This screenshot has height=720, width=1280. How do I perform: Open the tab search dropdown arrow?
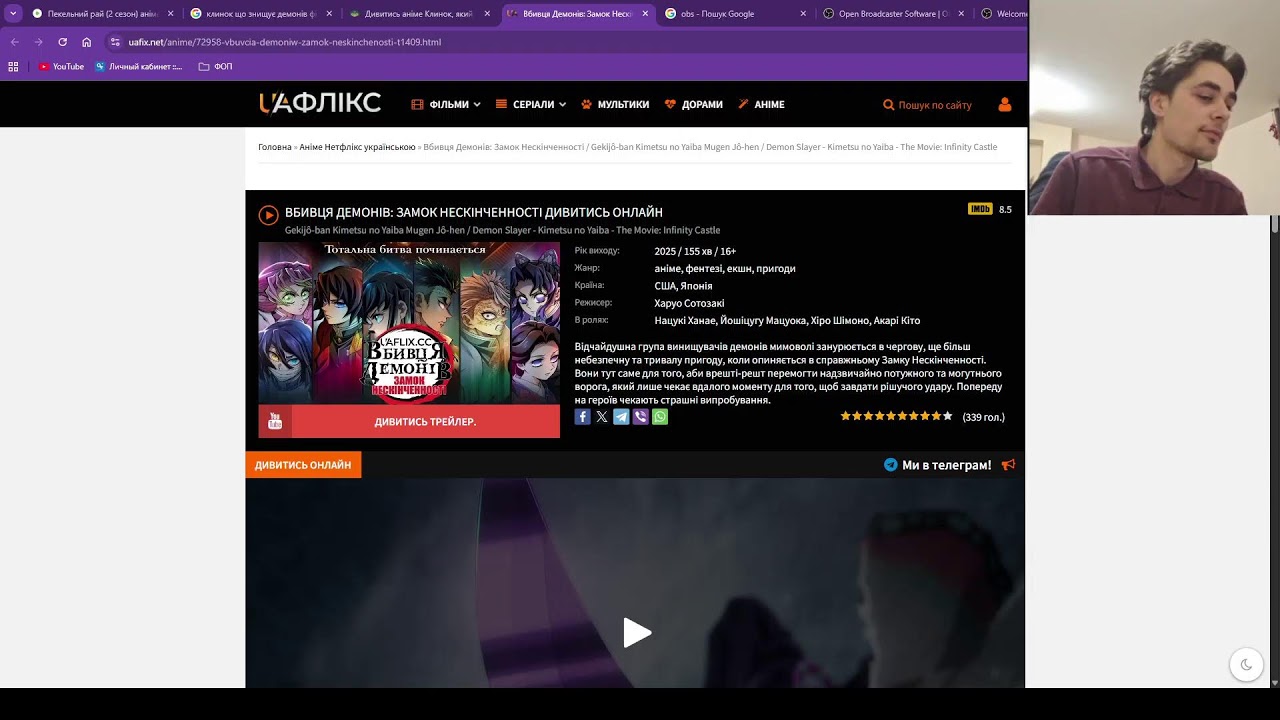click(13, 14)
